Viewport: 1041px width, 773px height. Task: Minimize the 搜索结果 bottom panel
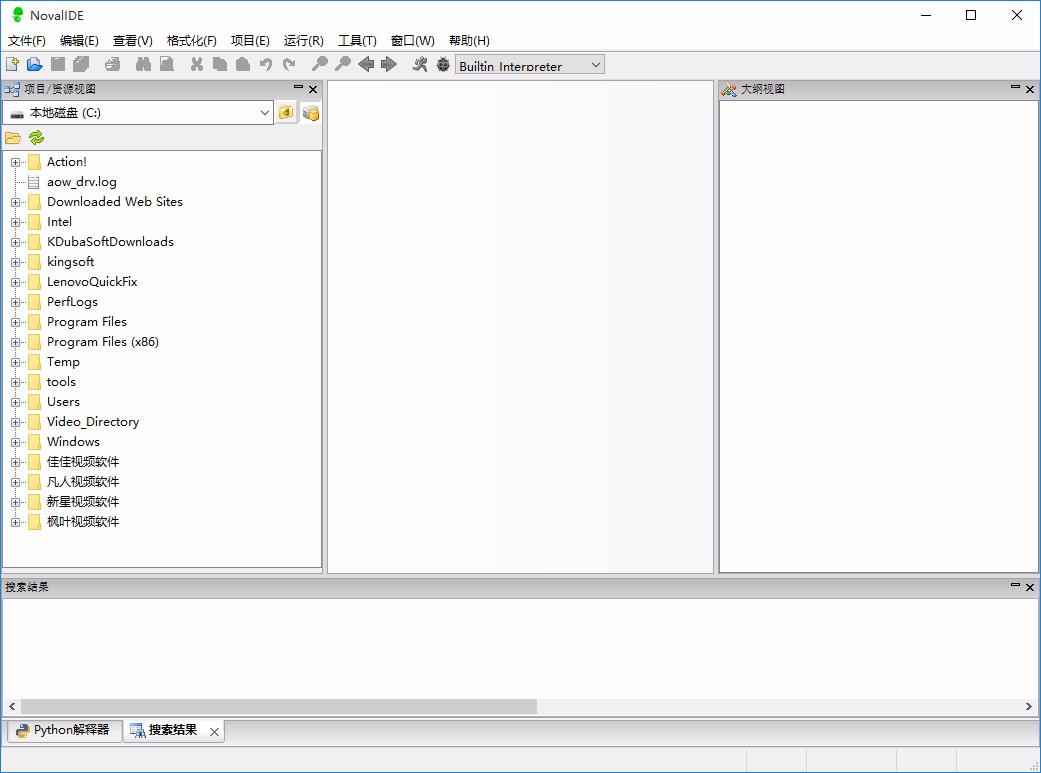click(1015, 585)
